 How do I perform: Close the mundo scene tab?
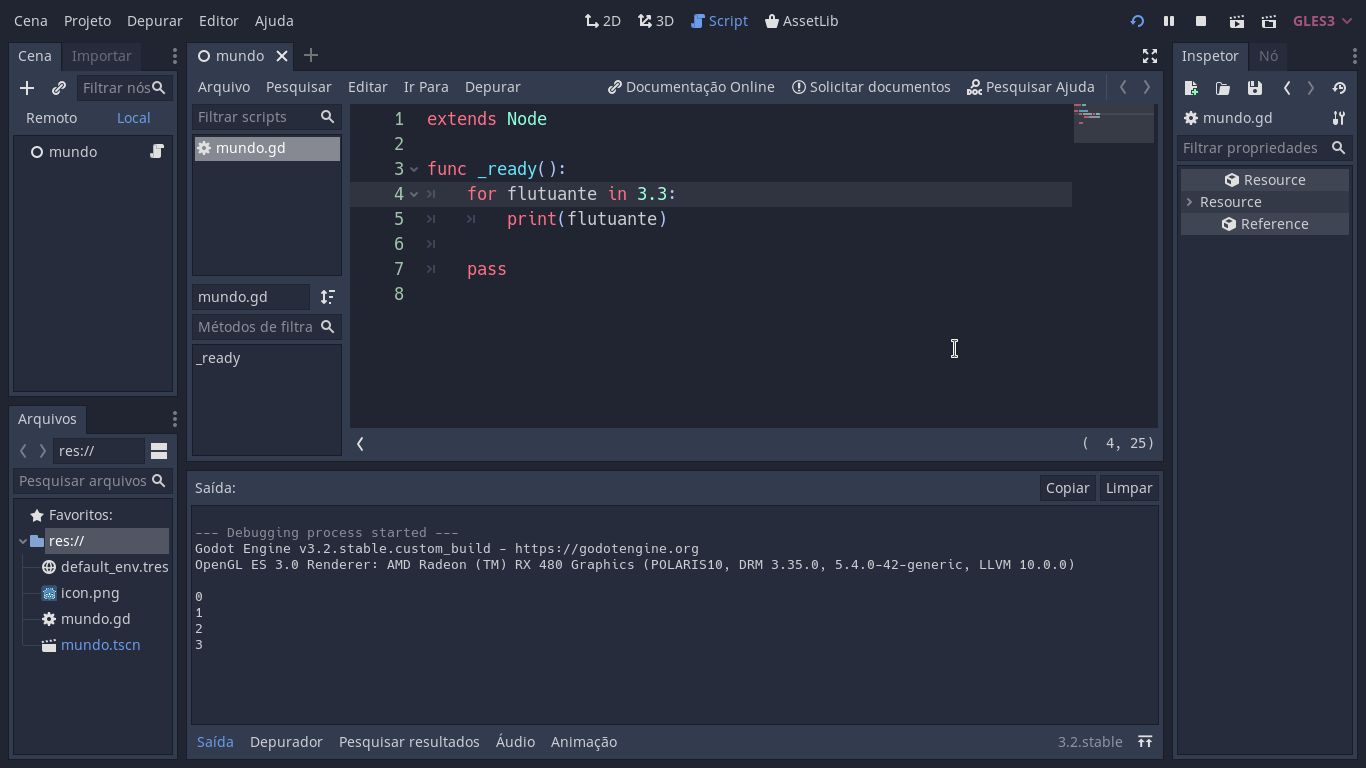click(282, 56)
